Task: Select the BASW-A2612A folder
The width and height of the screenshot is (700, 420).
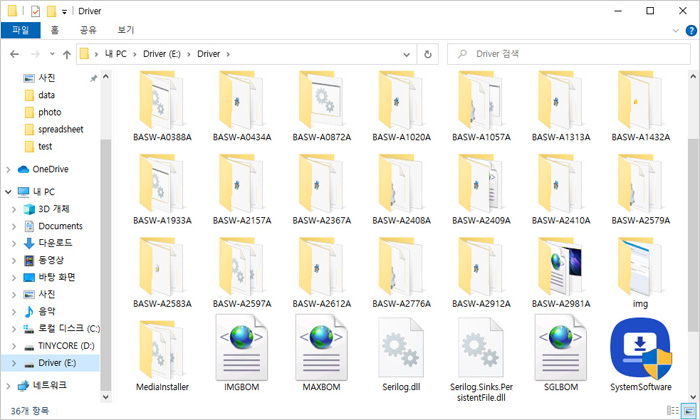Action: pos(321,273)
